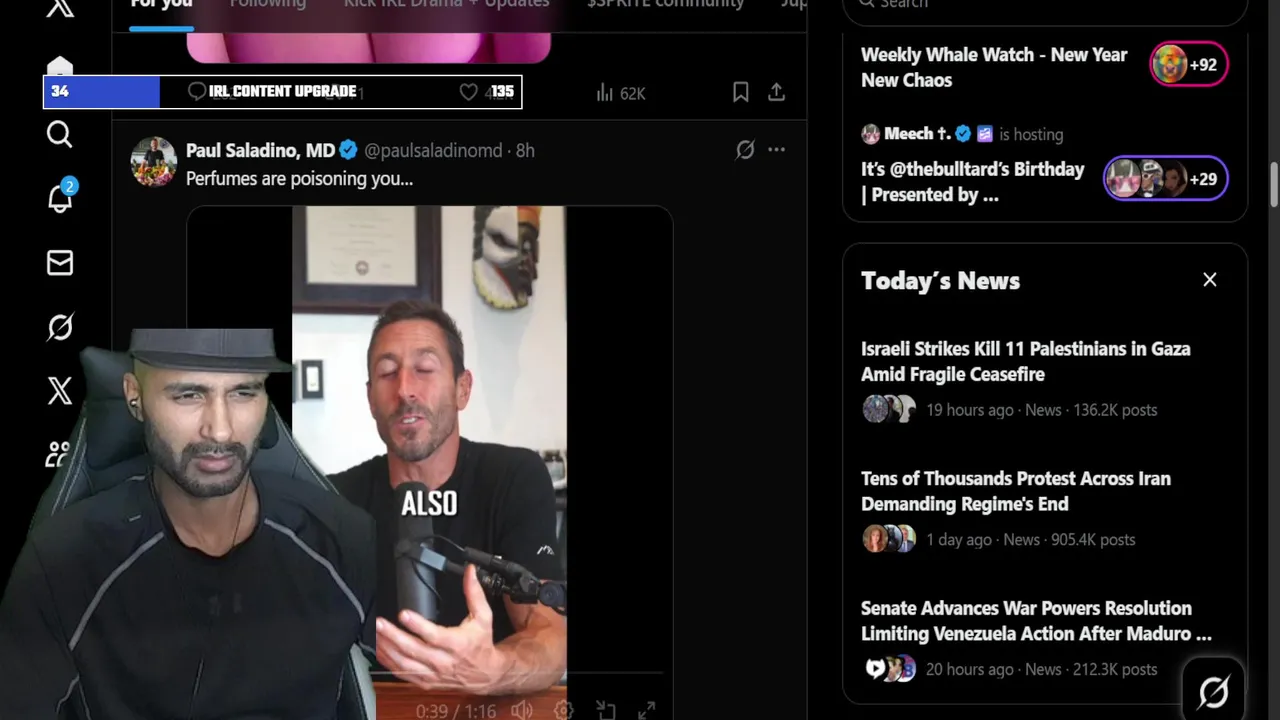Dismiss the Today's News panel

(x=1210, y=280)
